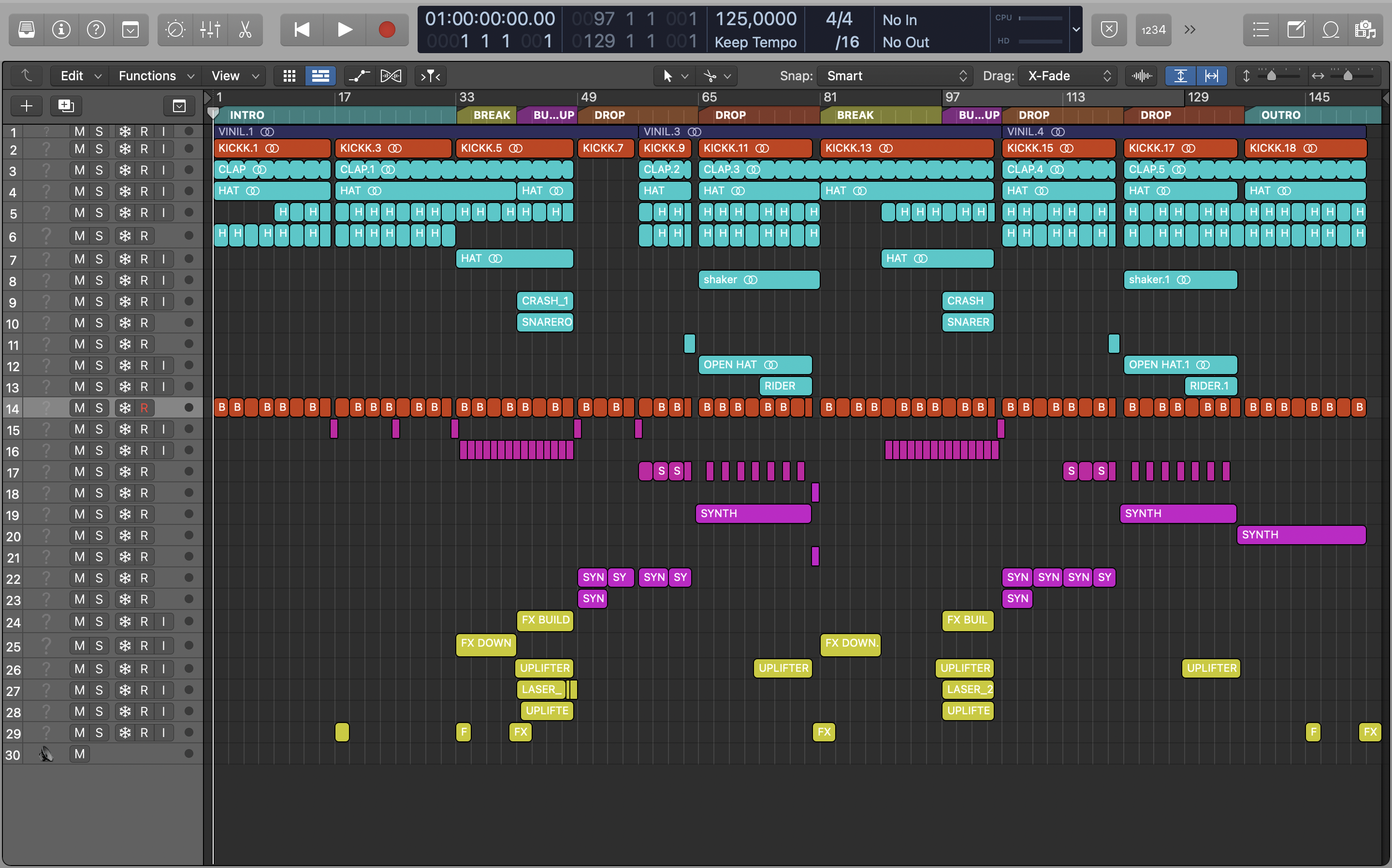1392x868 pixels.
Task: Open the display mode dropdown arrow
Action: coord(1076,30)
